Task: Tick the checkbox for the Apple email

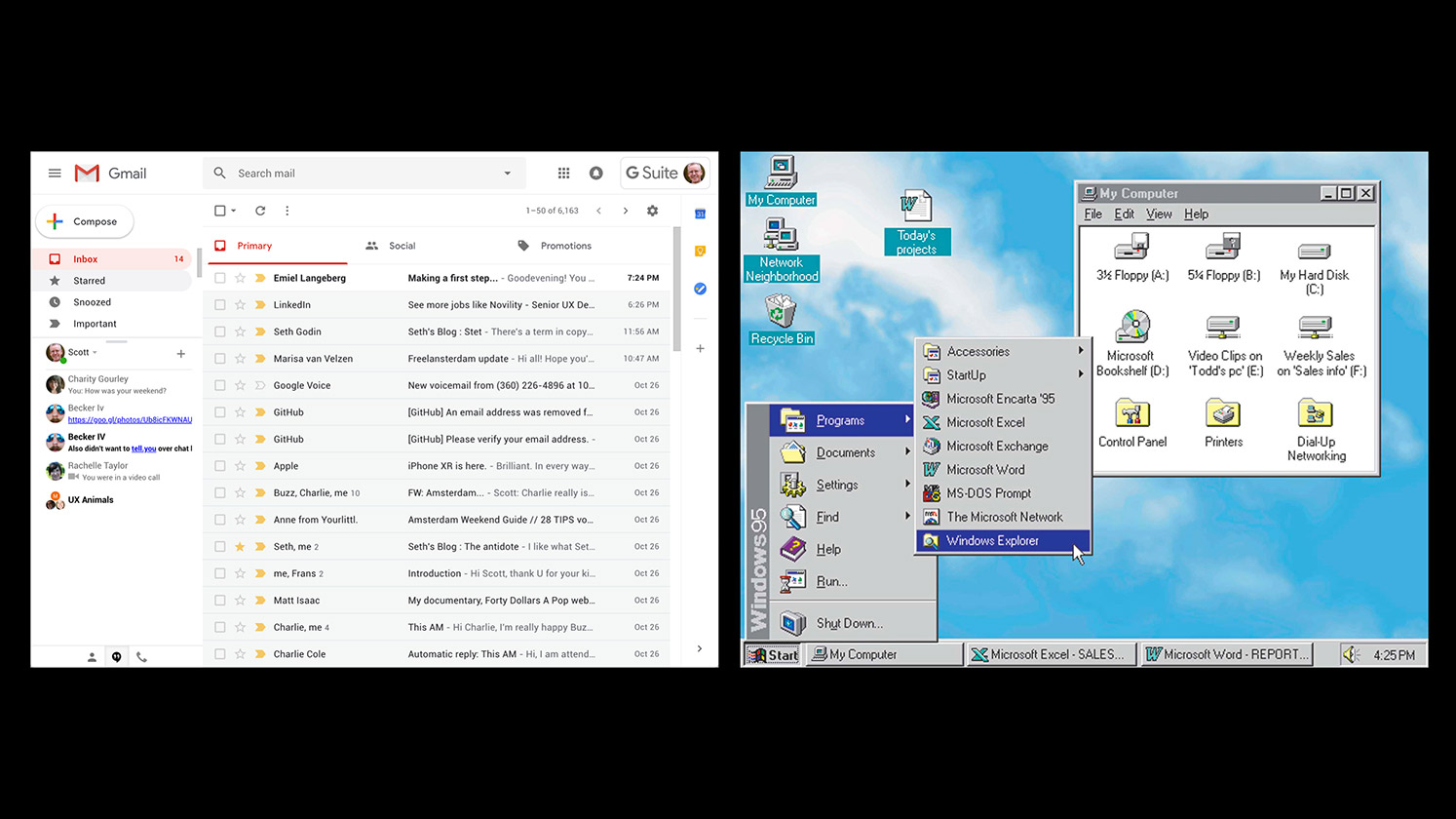Action: [x=220, y=466]
